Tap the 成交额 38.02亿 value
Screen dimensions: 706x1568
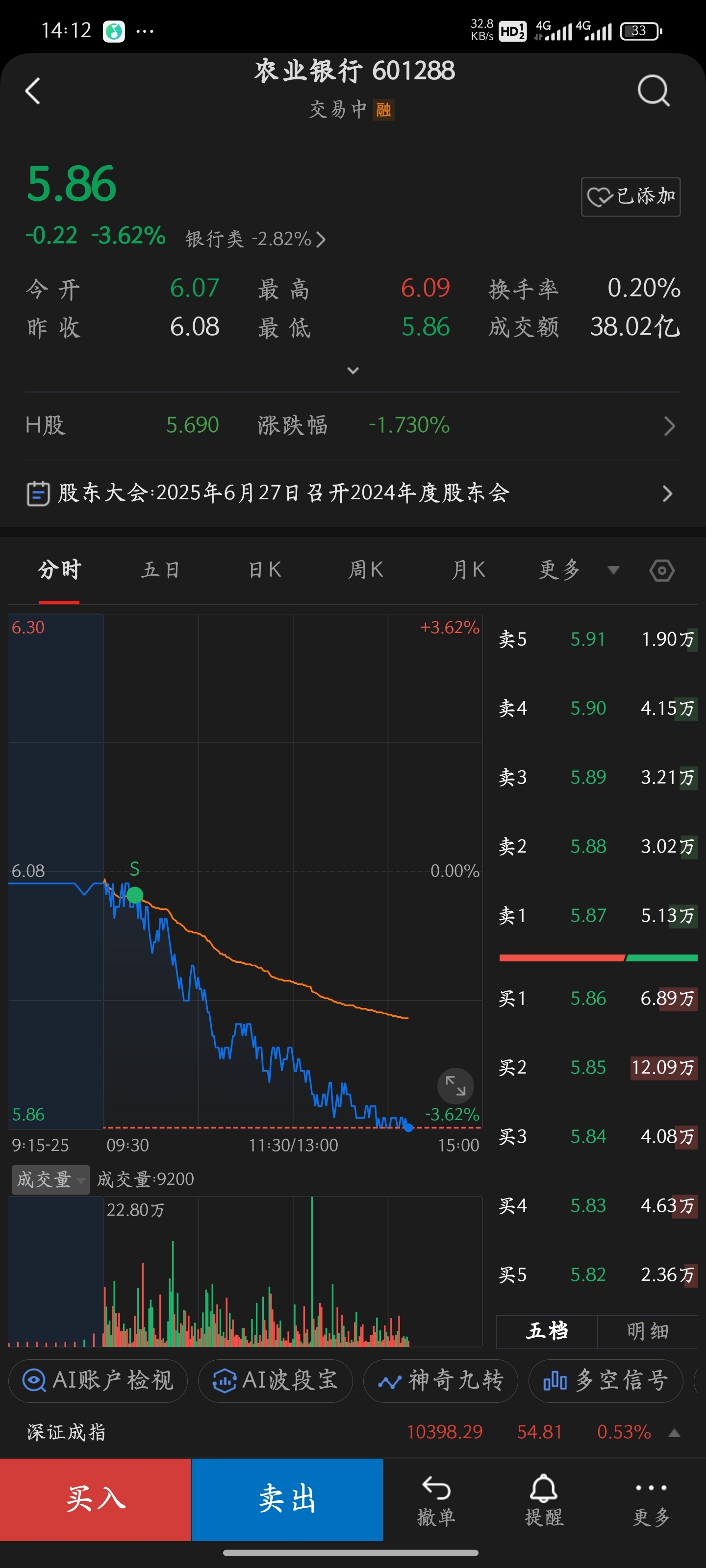pyautogui.click(x=635, y=327)
